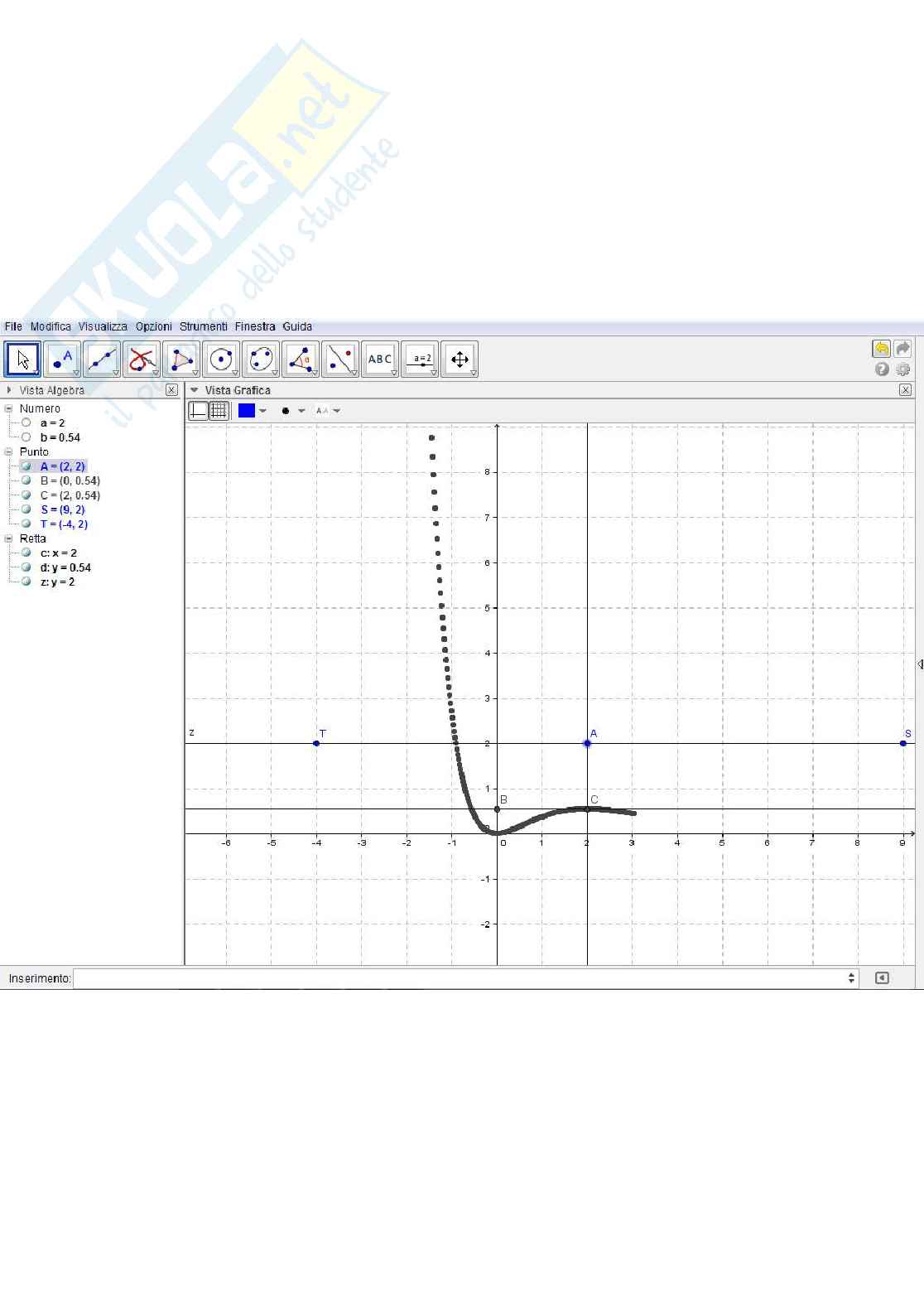
Task: Toggle the grid display button
Action: [219, 410]
